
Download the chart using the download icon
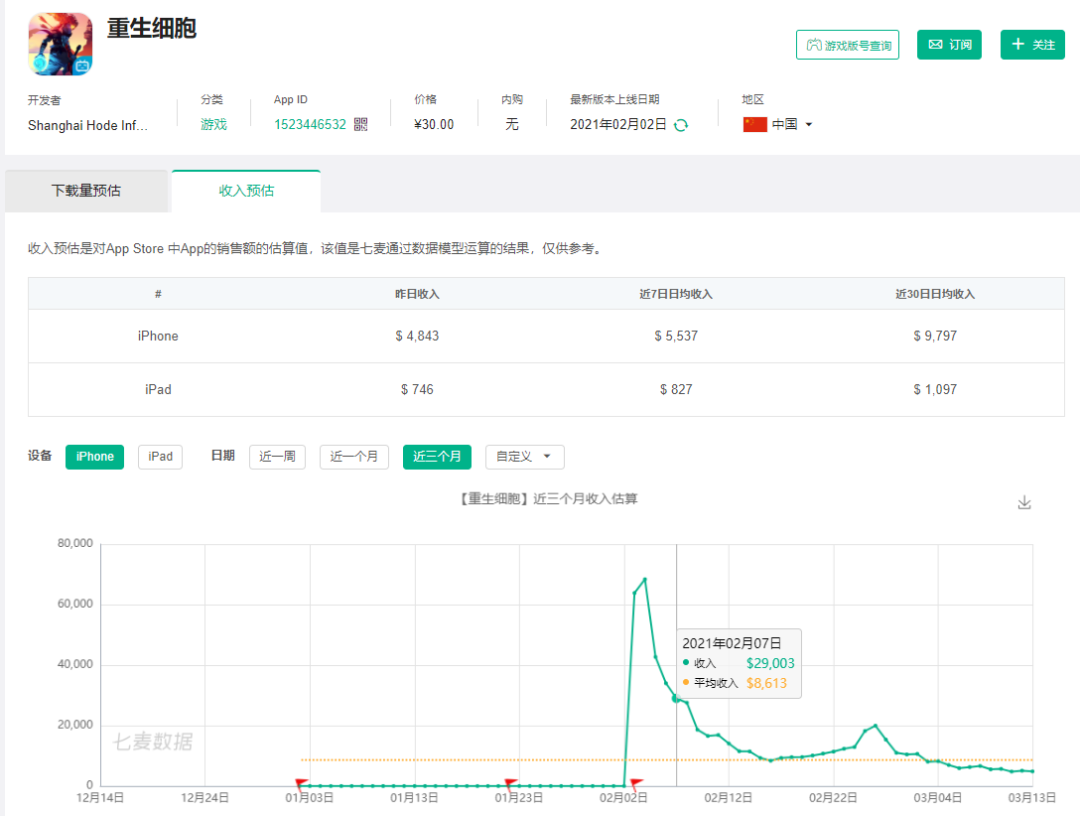pyautogui.click(x=1024, y=502)
